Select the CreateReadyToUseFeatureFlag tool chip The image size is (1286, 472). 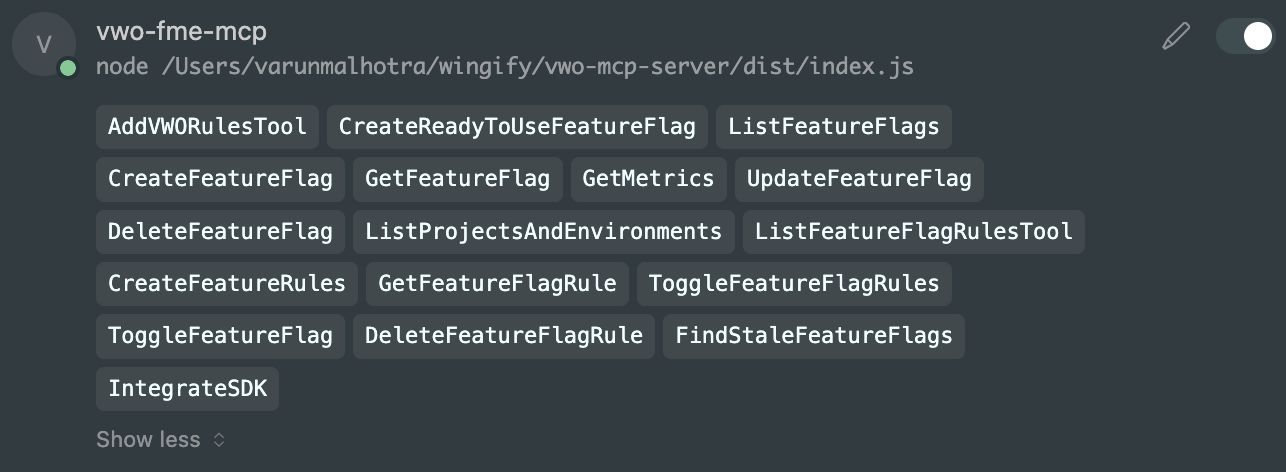[517, 127]
